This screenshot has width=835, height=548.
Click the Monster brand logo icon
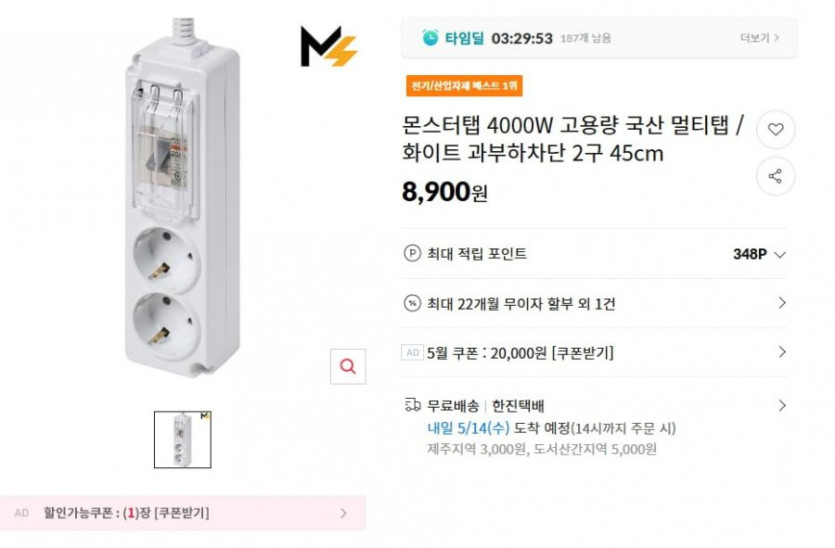[x=328, y=47]
